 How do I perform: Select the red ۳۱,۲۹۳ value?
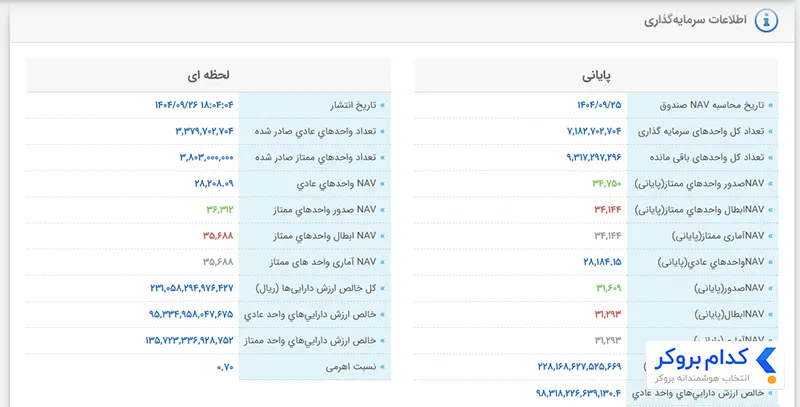point(608,315)
